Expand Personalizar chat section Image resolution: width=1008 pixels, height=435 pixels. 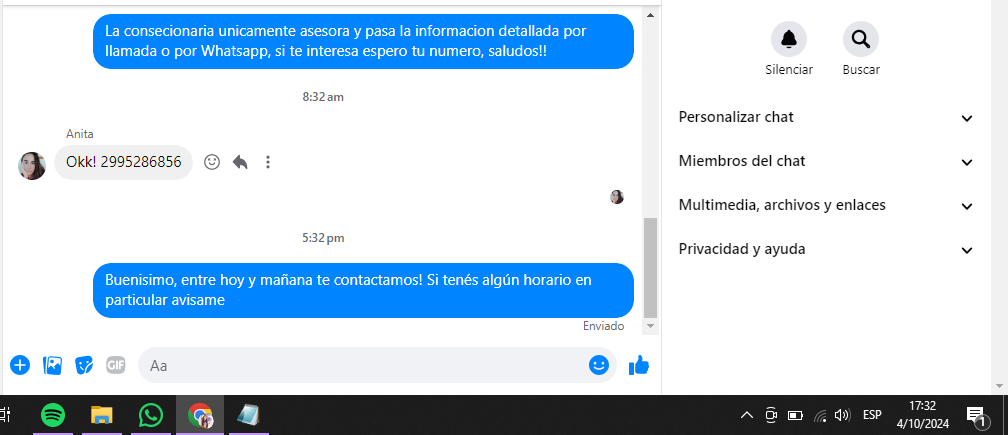coord(826,118)
